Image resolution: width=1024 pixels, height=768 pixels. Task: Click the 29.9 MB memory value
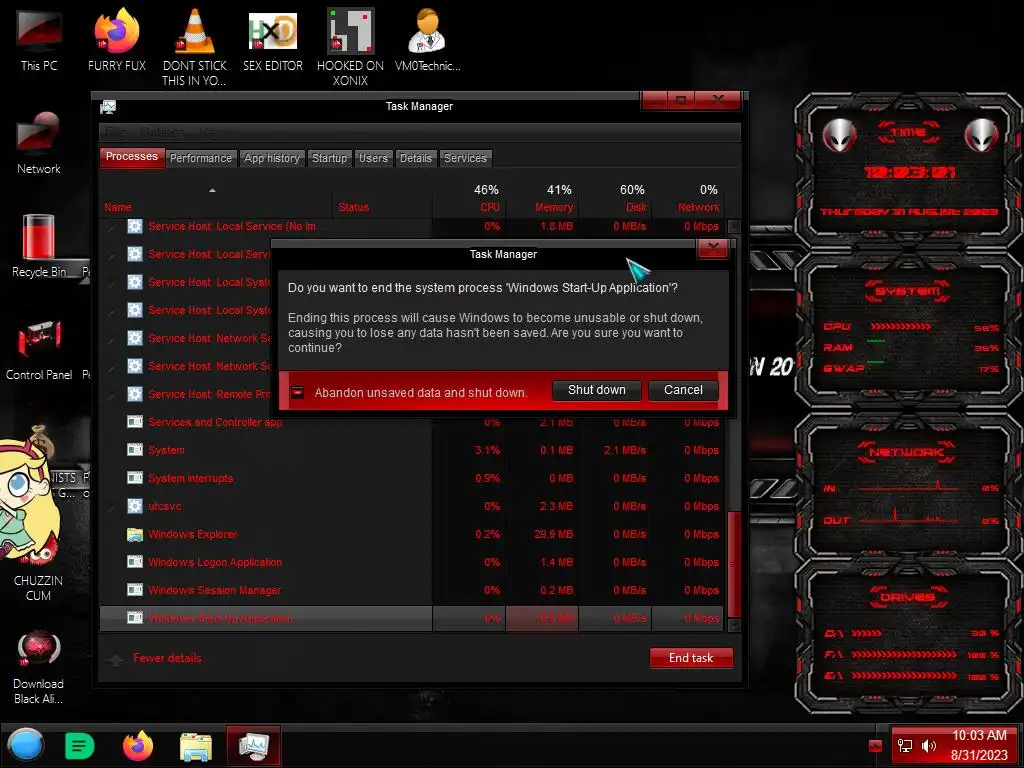pos(553,534)
